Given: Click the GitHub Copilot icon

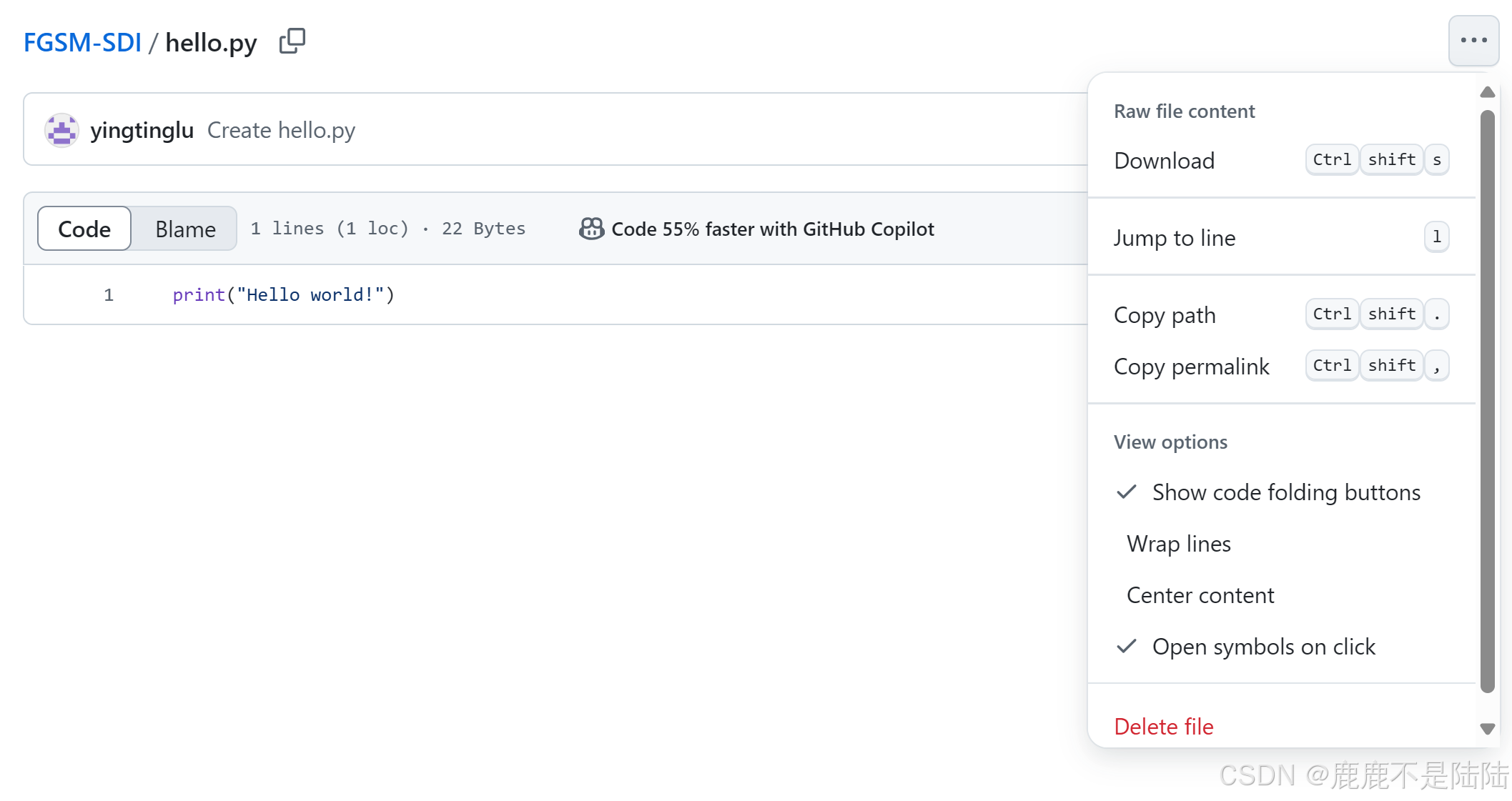Looking at the screenshot, I should click(591, 229).
